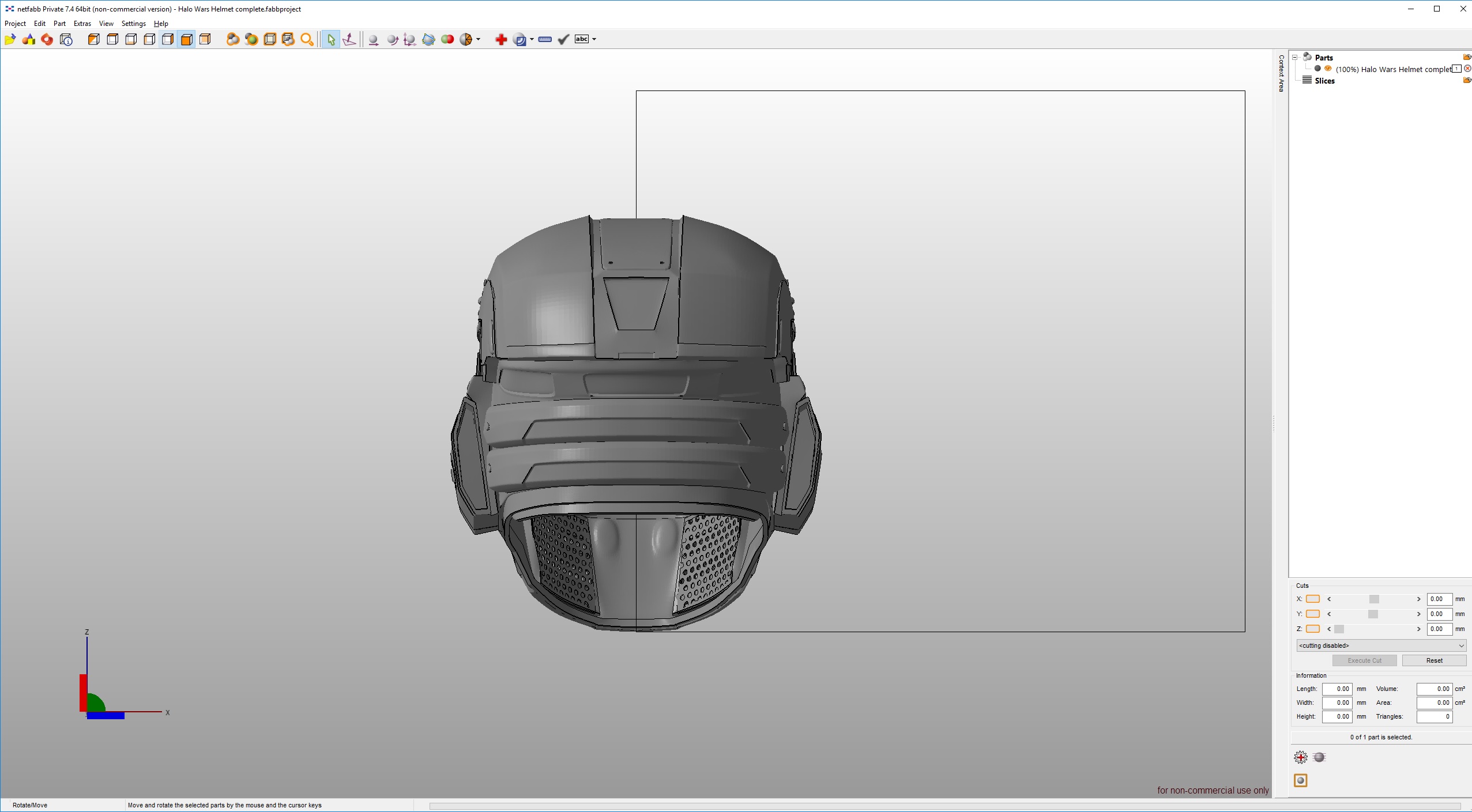Click the checkmark icon in toolbar

563,39
